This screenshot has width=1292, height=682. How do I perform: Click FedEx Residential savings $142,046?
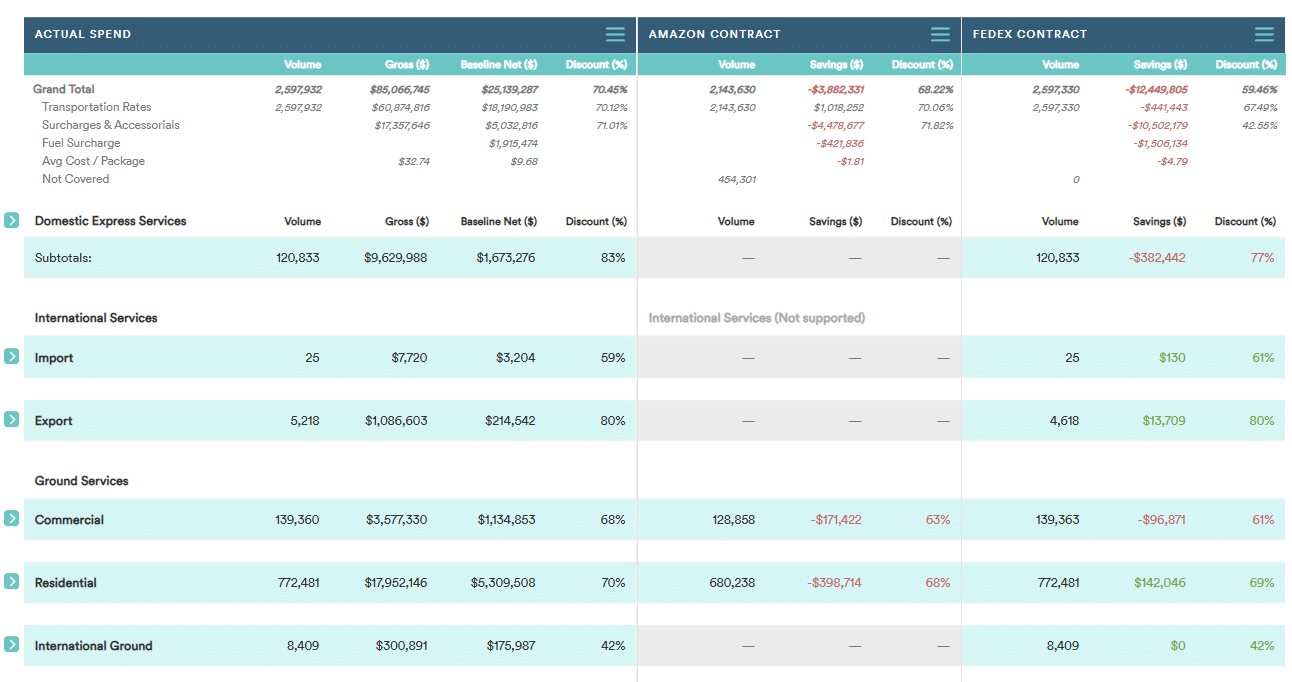click(1160, 583)
